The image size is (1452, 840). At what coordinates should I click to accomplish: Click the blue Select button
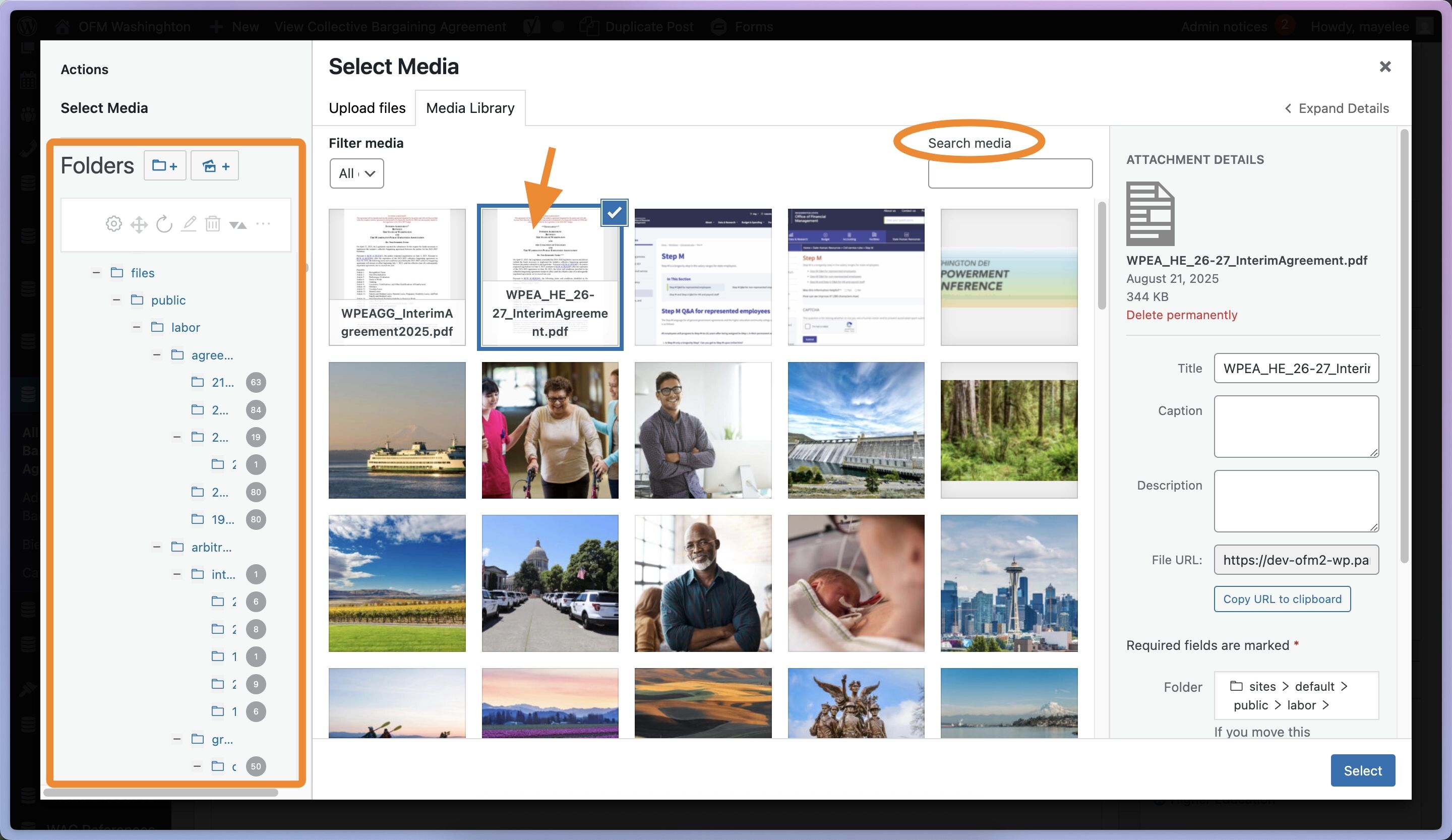1362,770
